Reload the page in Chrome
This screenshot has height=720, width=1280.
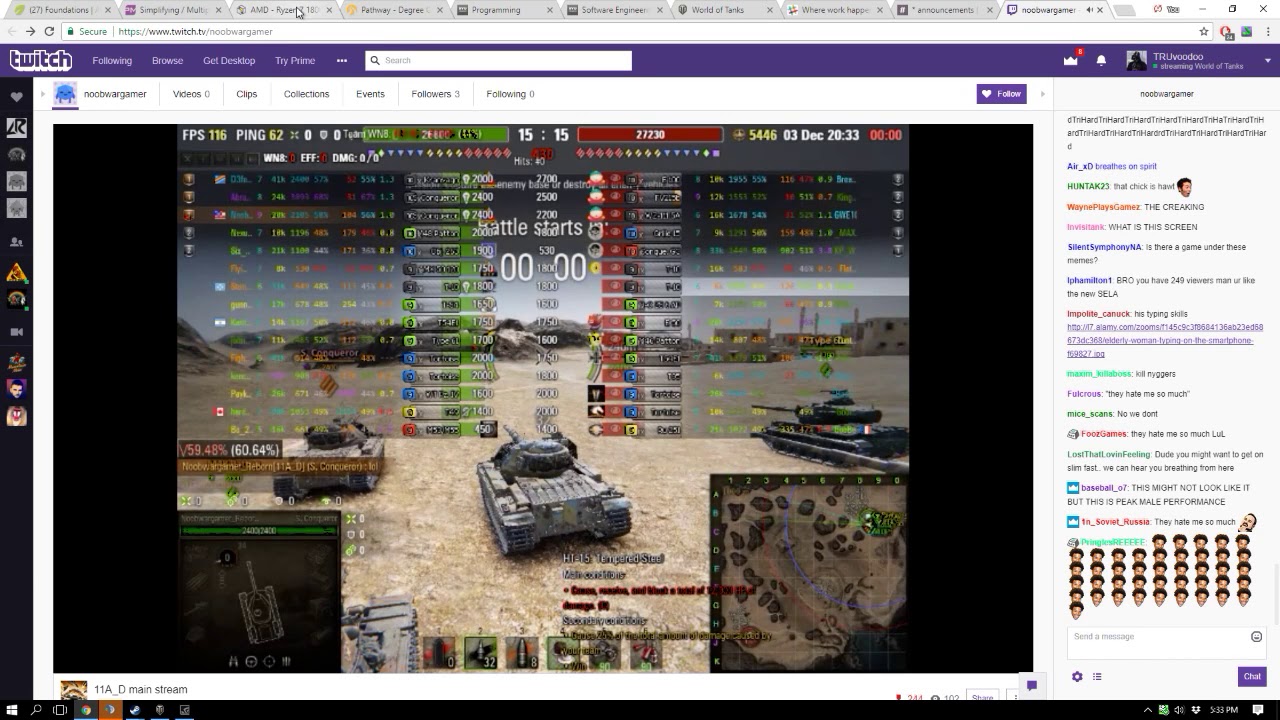click(x=49, y=31)
